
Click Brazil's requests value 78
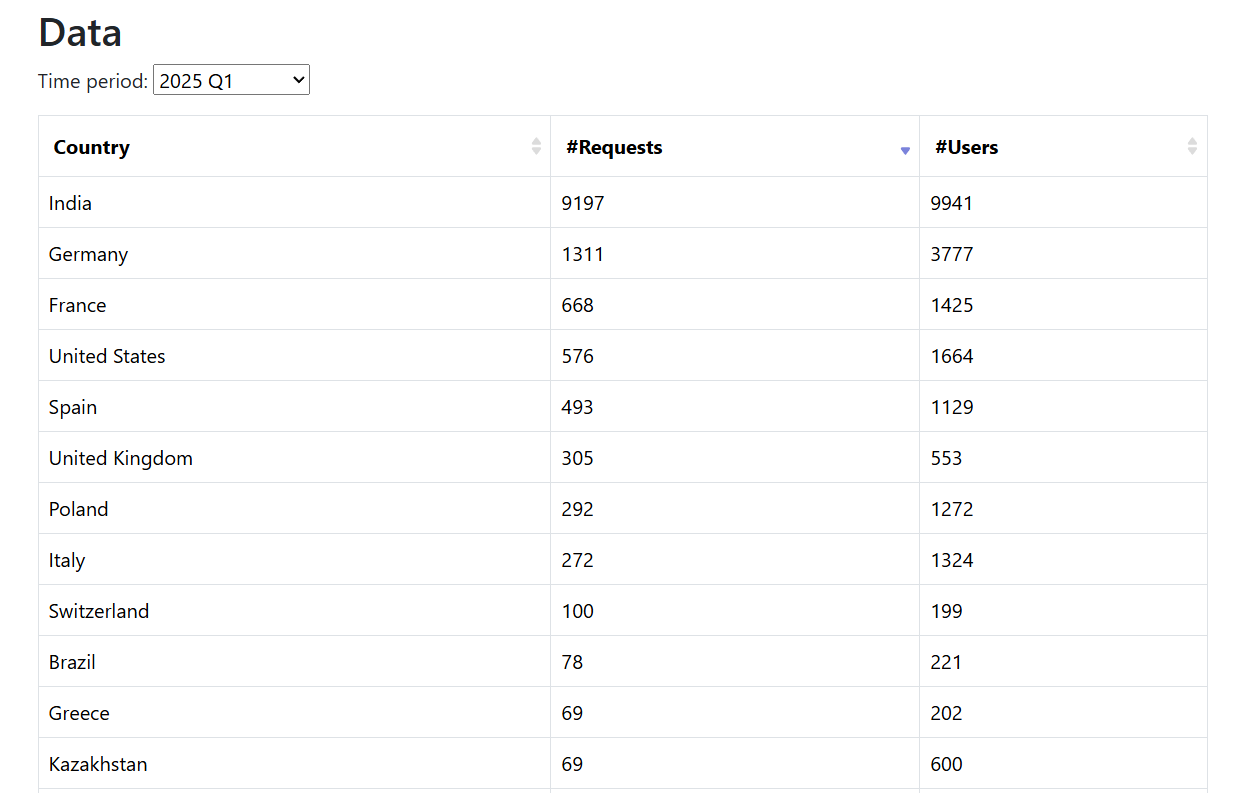click(x=572, y=663)
